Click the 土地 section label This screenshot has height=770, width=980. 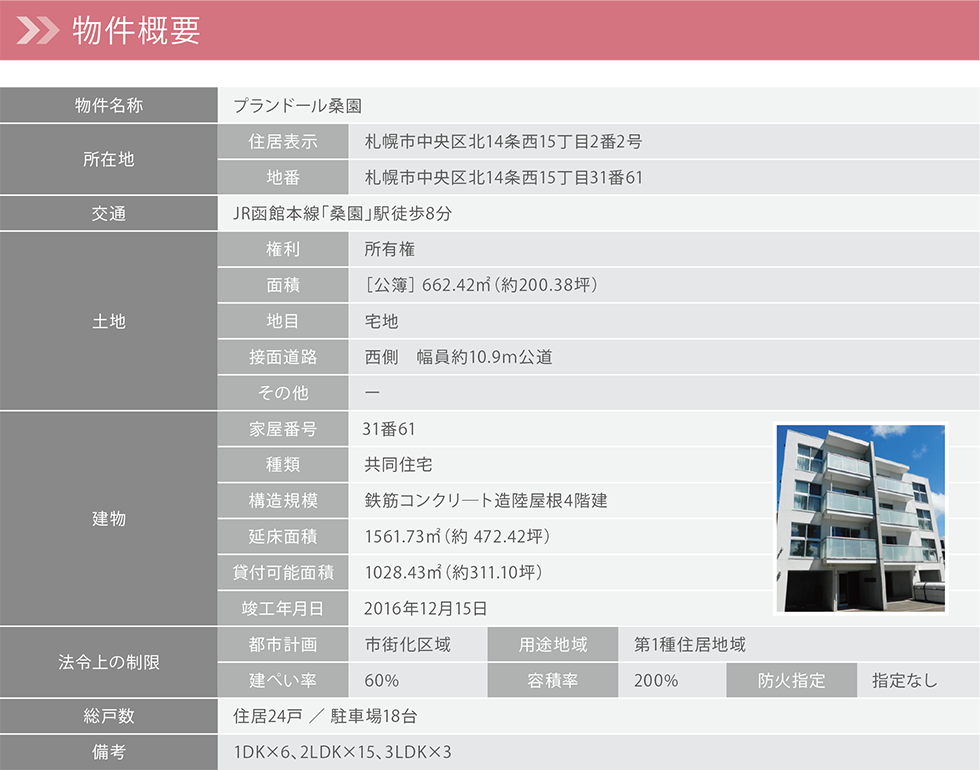108,321
